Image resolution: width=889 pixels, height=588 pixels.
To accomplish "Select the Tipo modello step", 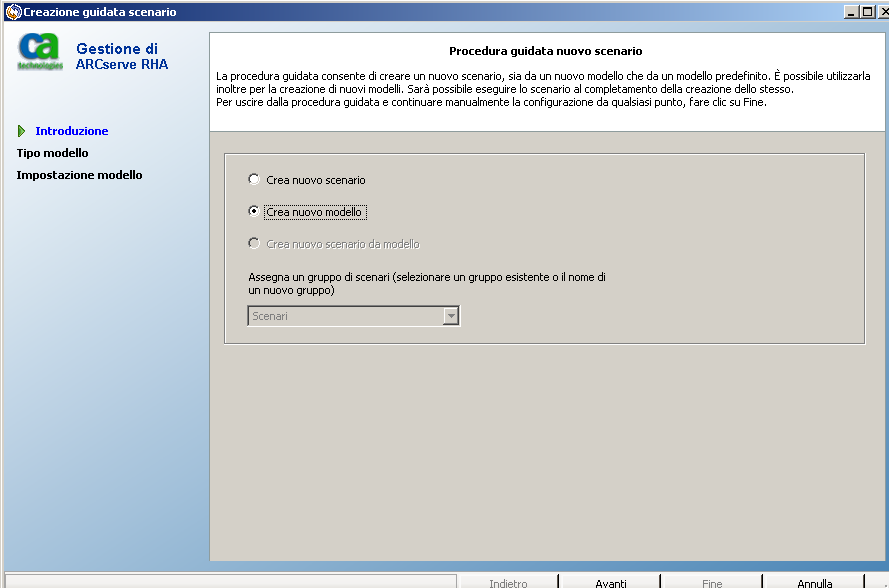I will [52, 153].
